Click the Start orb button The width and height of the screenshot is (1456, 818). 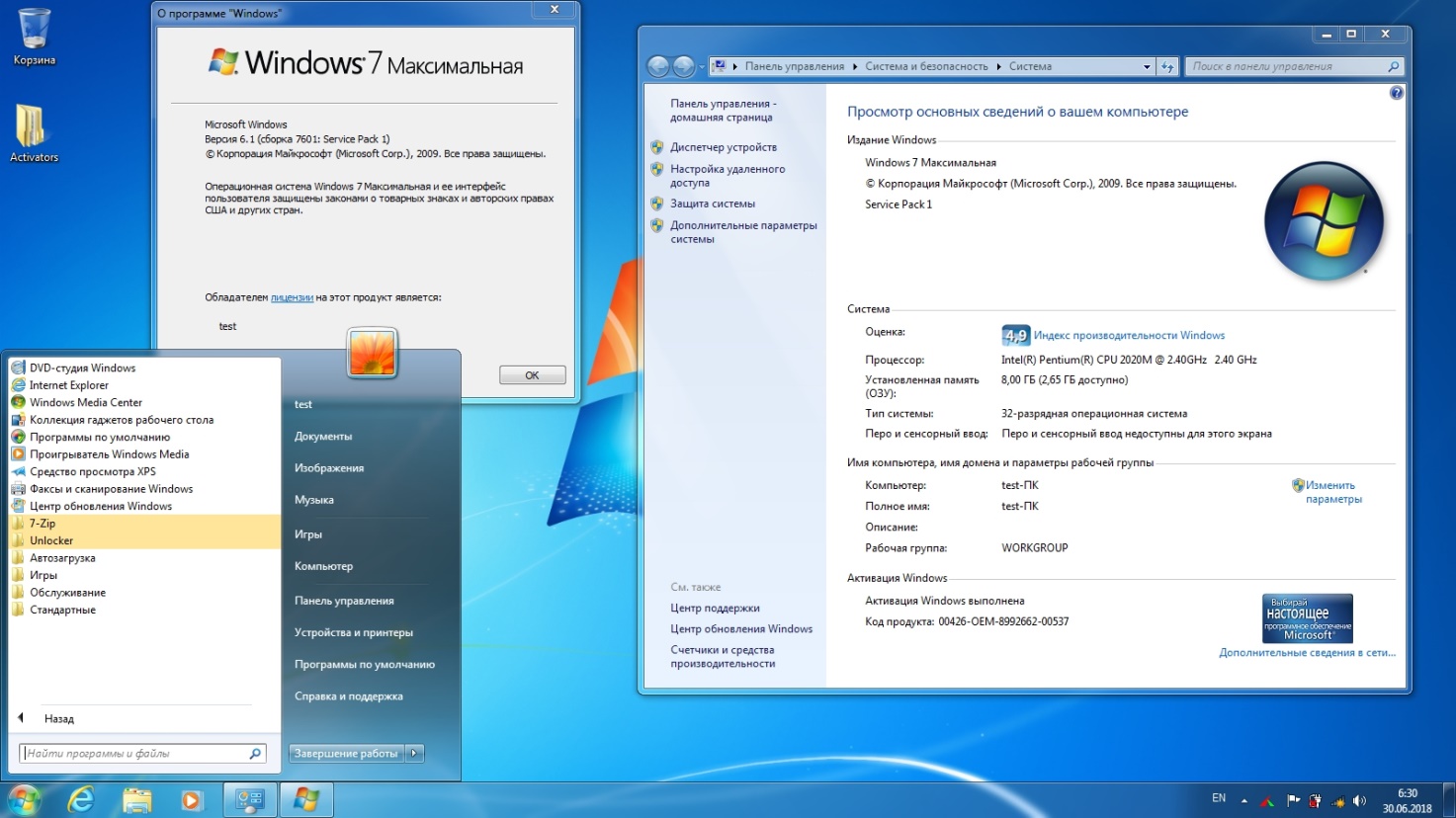[24, 799]
